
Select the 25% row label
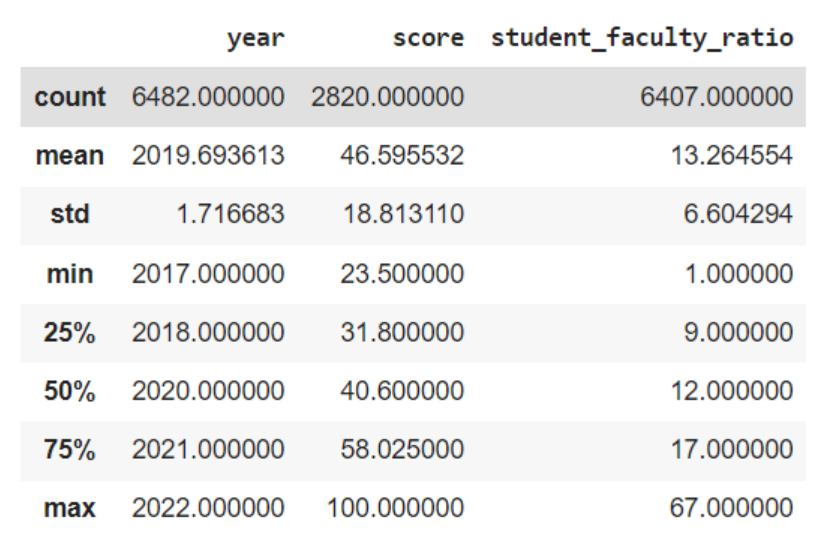[x=70, y=332]
